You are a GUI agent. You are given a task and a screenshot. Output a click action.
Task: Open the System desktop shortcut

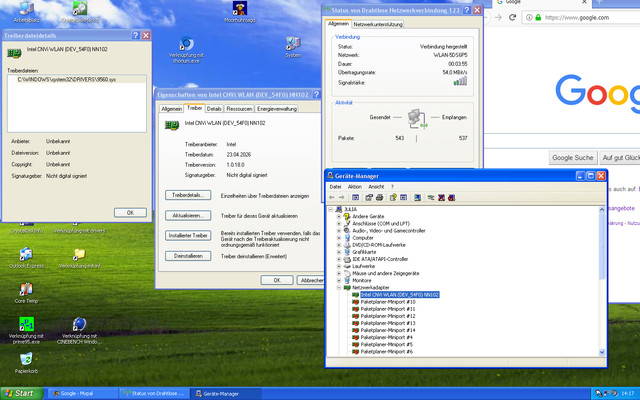pos(293,47)
